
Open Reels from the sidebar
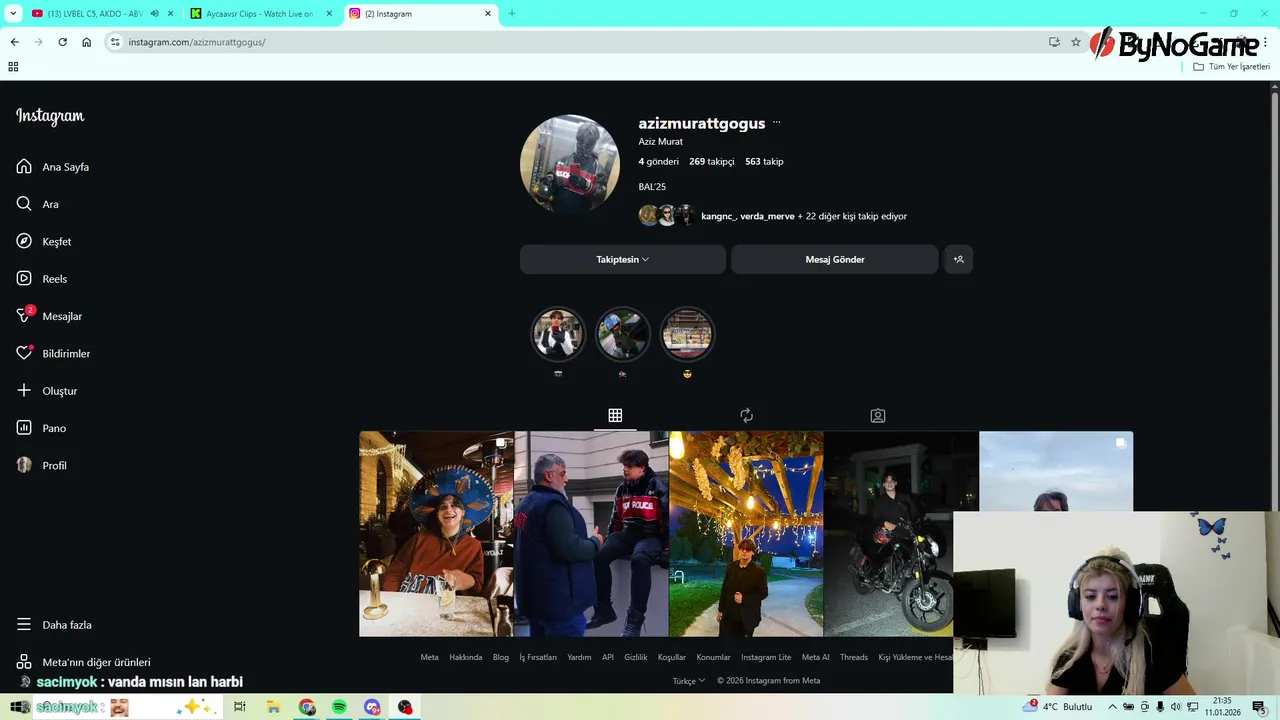[x=42, y=279]
